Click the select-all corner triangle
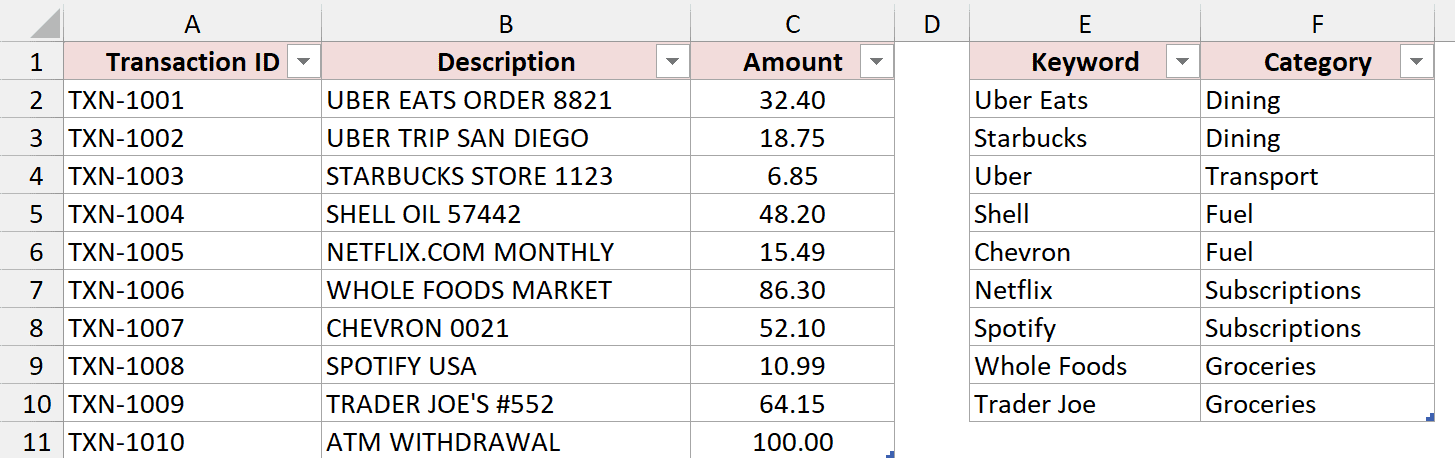Viewport: 1455px width, 458px height. pyautogui.click(x=43, y=24)
